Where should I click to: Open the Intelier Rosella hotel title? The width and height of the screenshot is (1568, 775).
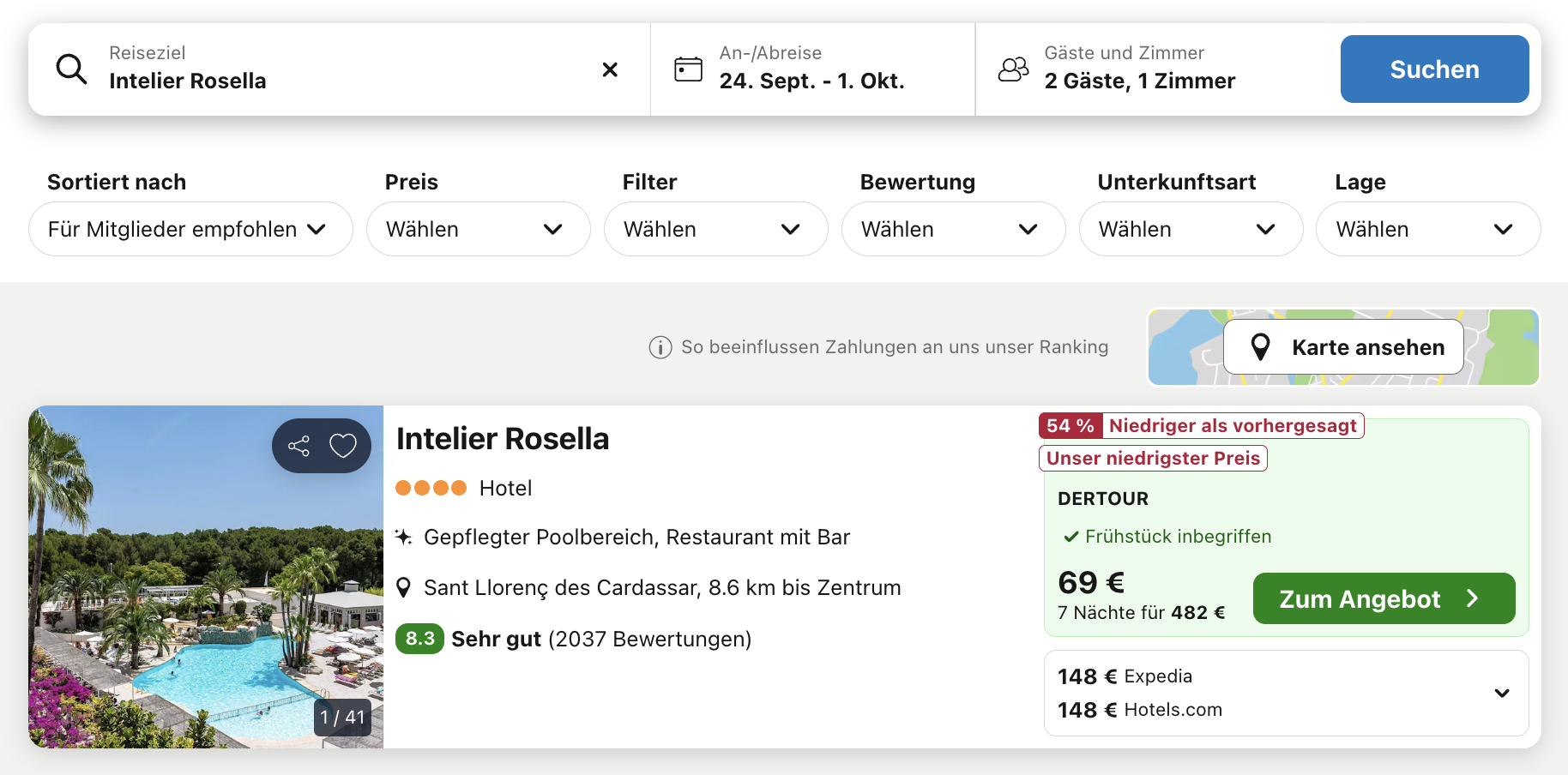point(503,439)
